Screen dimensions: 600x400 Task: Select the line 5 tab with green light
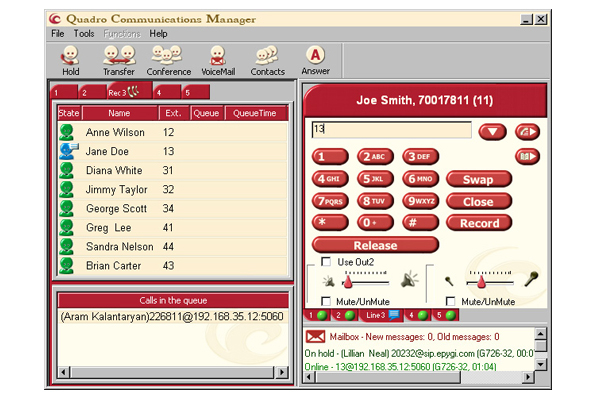[445, 315]
